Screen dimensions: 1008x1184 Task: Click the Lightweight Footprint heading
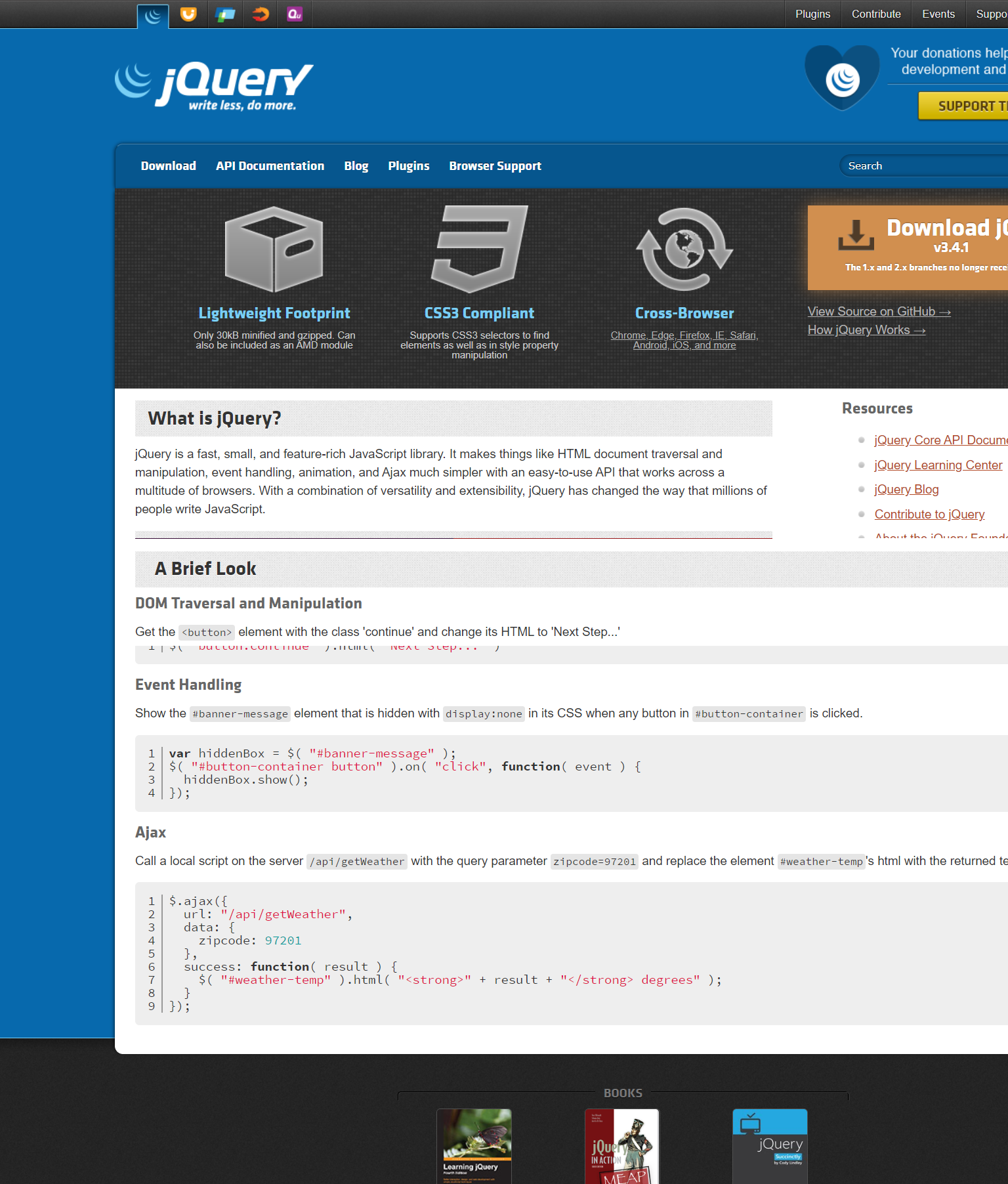274,313
